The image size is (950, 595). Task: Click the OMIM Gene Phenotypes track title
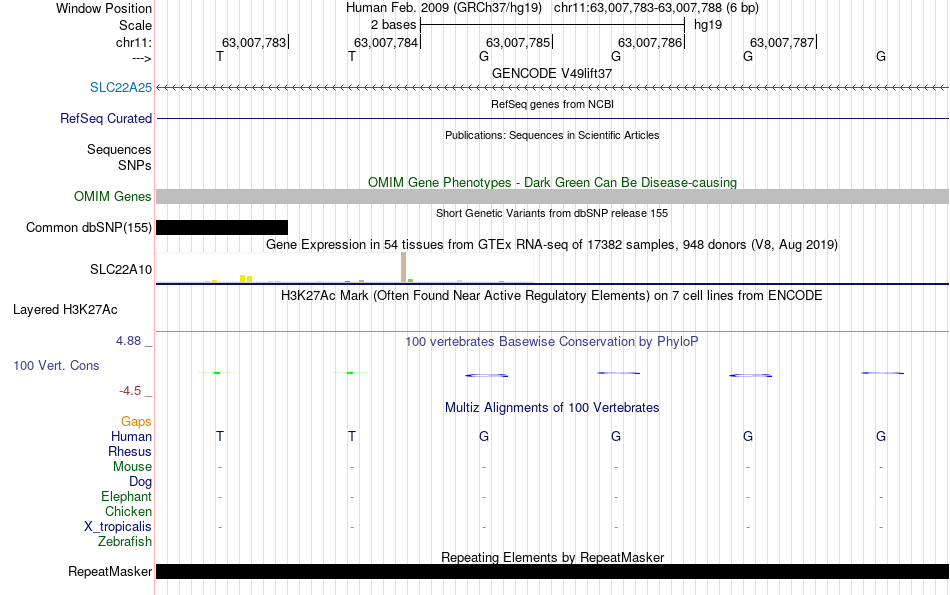[552, 182]
